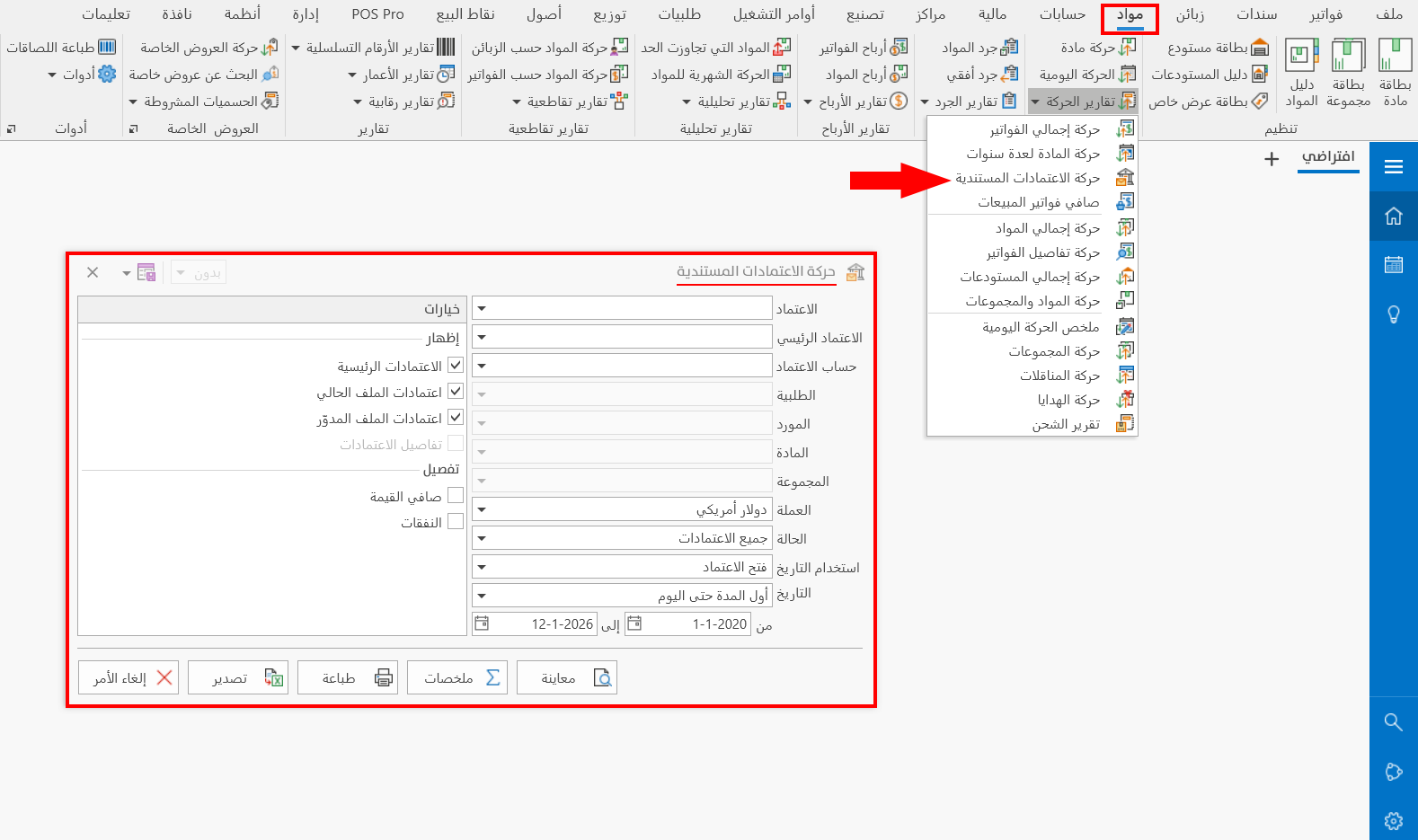Click تصدير export button
Viewport: 1418px width, 840px height.
pos(237,677)
